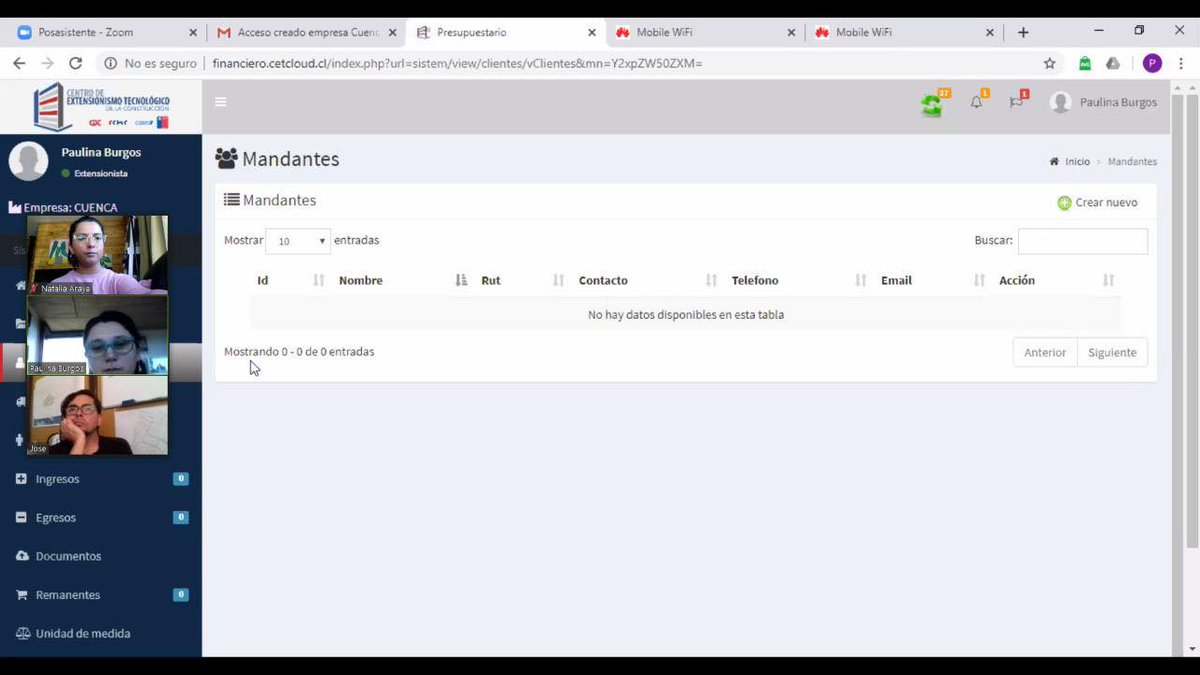The image size is (1200, 675).
Task: Sort table by Rut column
Action: [522, 281]
